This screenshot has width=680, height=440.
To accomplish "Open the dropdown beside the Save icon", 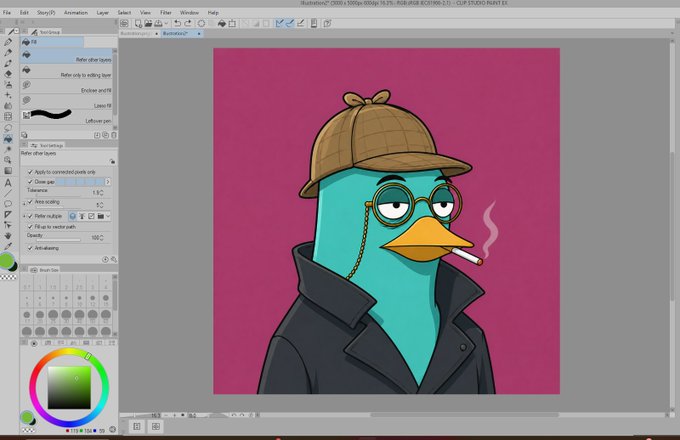I will pyautogui.click(x=166, y=23).
